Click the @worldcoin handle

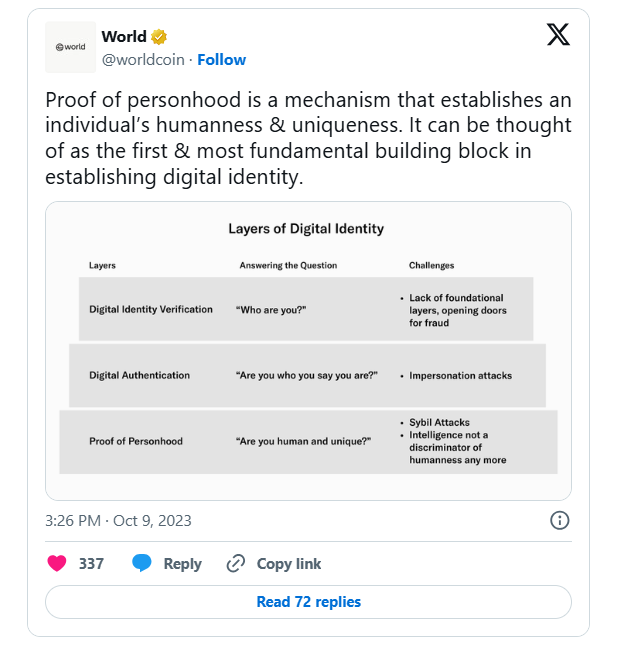click(x=144, y=60)
